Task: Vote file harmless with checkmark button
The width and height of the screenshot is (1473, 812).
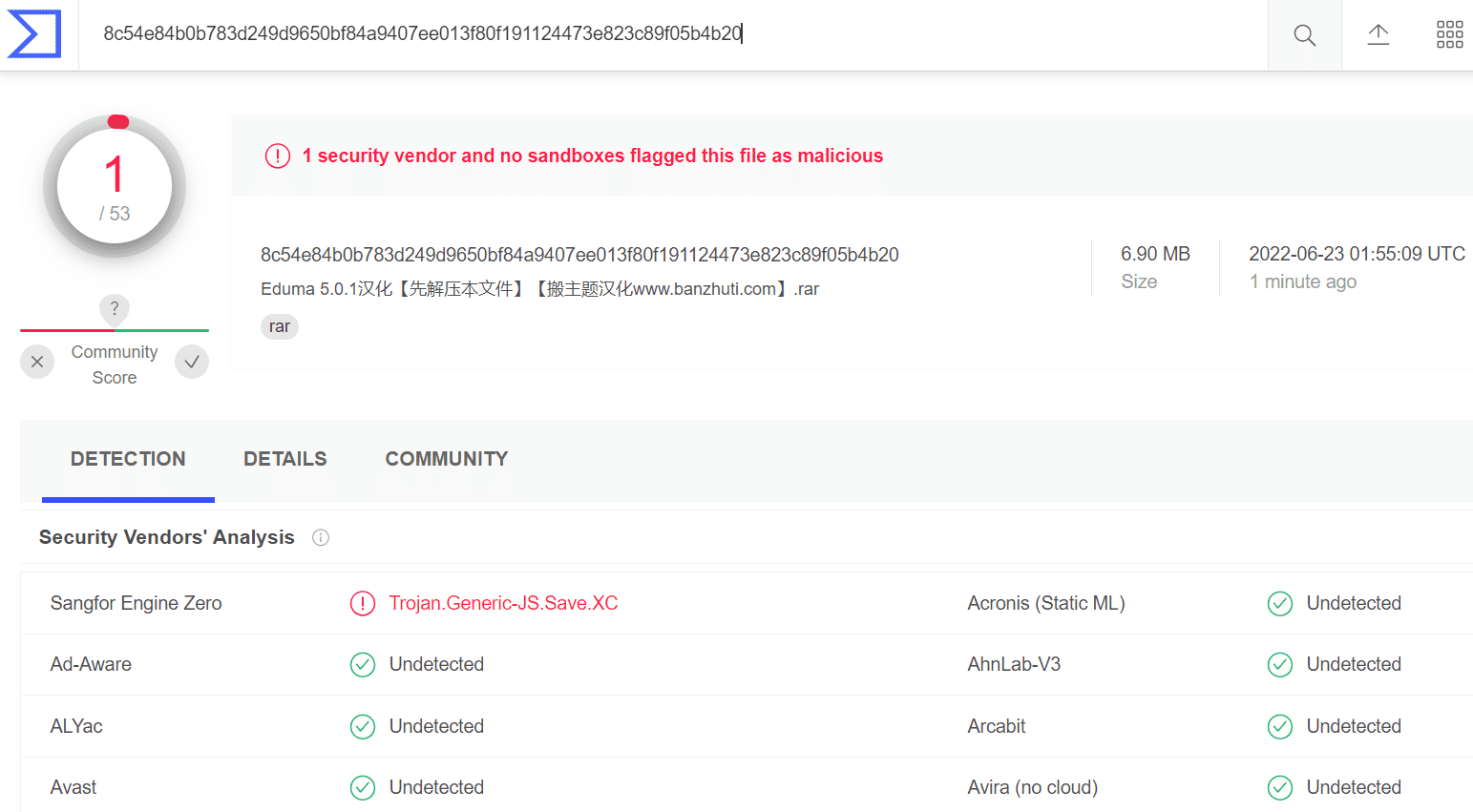Action: (x=192, y=362)
